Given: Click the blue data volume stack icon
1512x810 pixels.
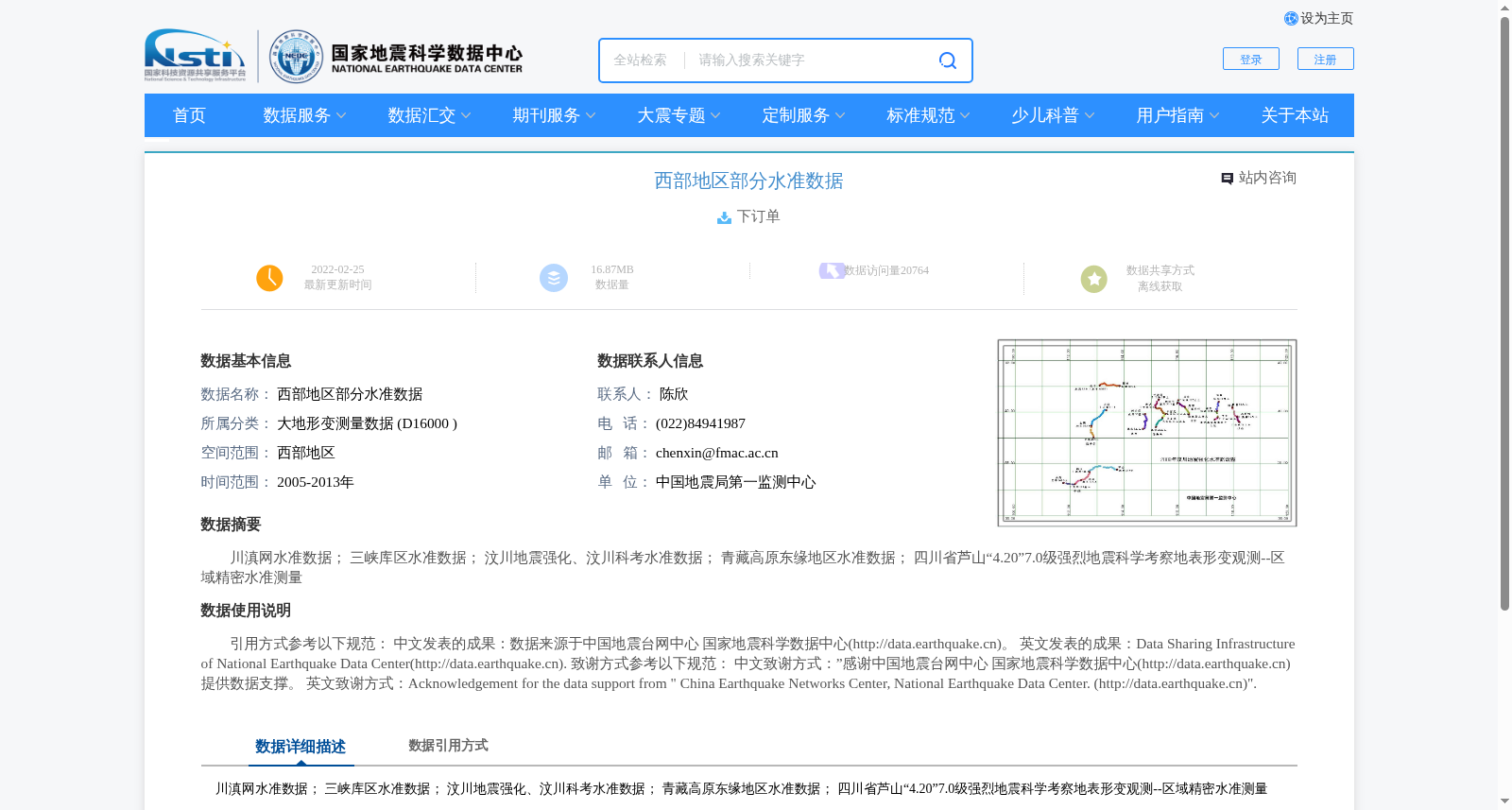Looking at the screenshot, I should (x=554, y=278).
